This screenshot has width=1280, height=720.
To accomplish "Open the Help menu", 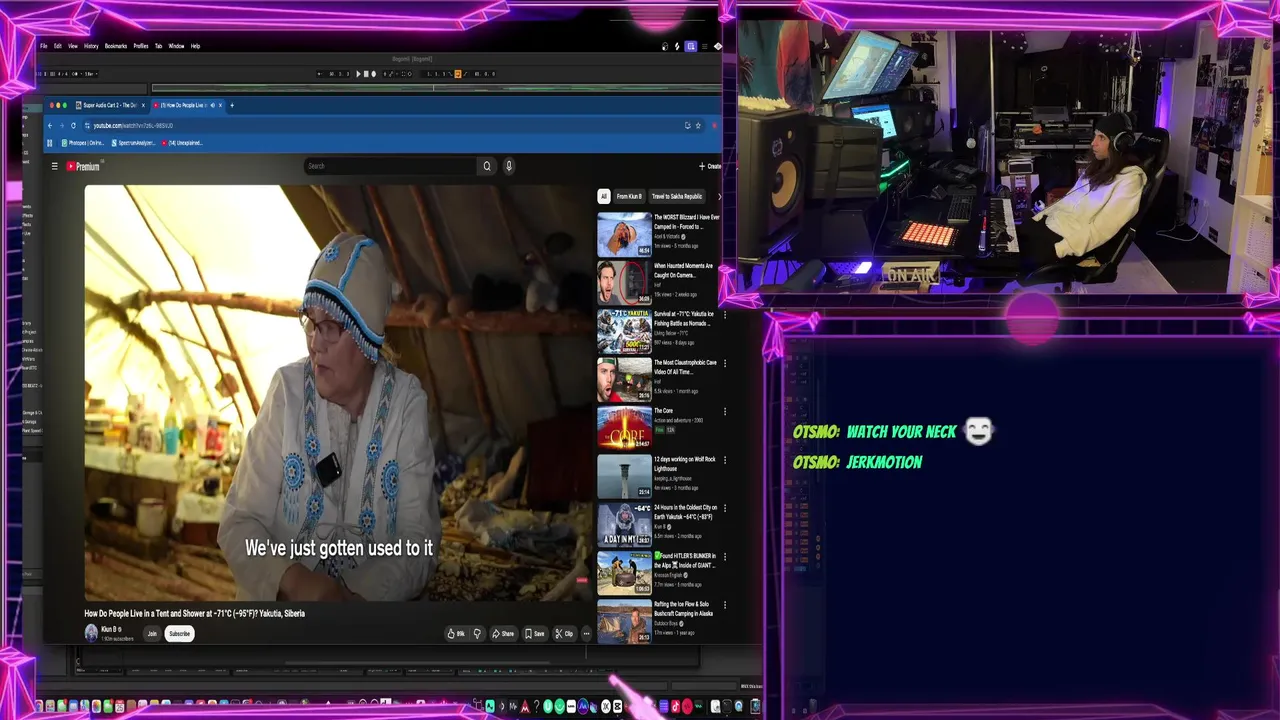I will (x=195, y=46).
